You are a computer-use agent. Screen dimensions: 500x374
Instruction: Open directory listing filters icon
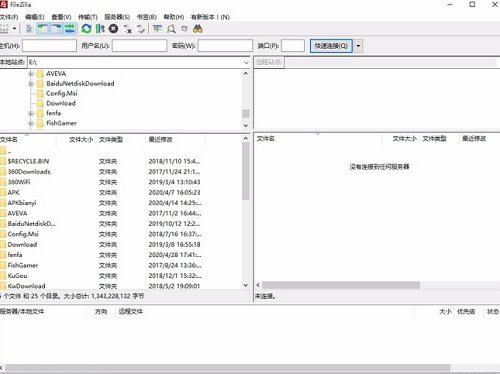pyautogui.click(x=157, y=29)
